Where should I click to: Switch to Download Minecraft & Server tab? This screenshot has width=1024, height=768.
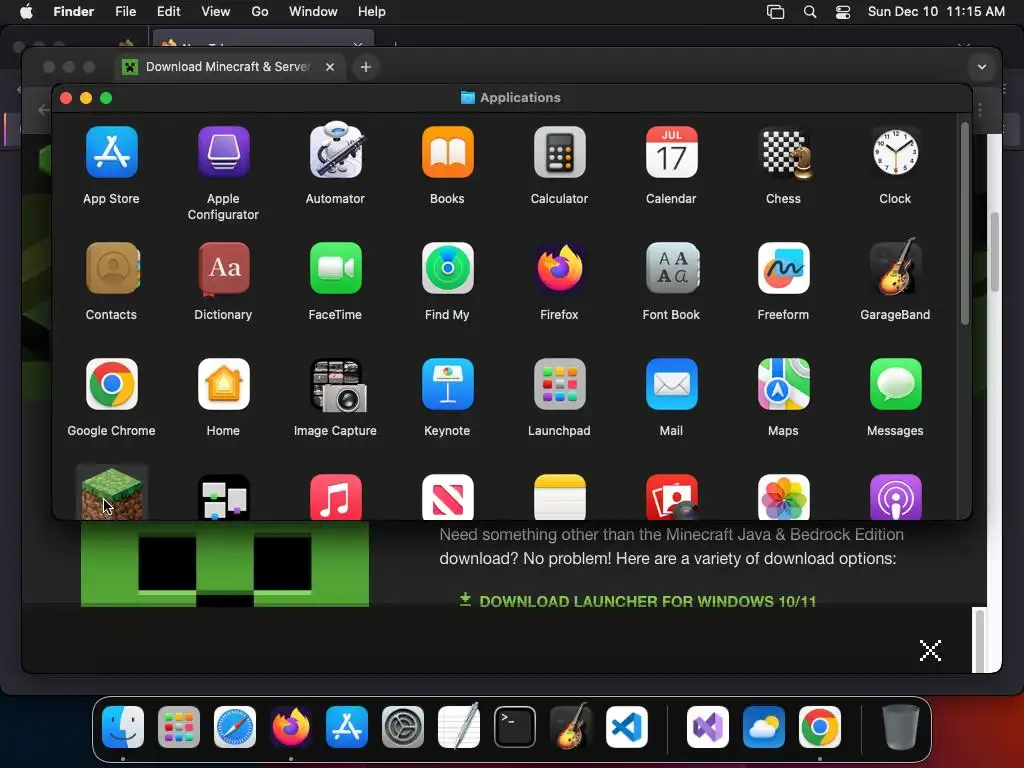228,67
